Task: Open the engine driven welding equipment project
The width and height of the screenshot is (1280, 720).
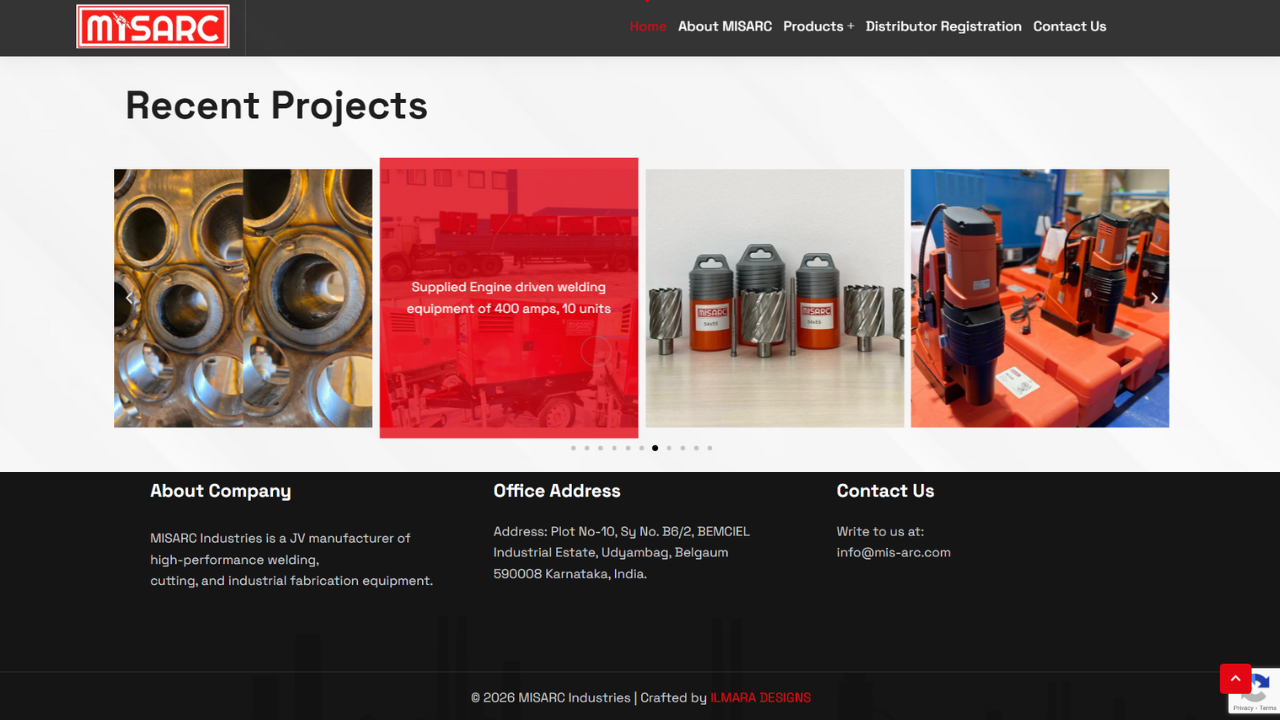Action: pyautogui.click(x=509, y=298)
